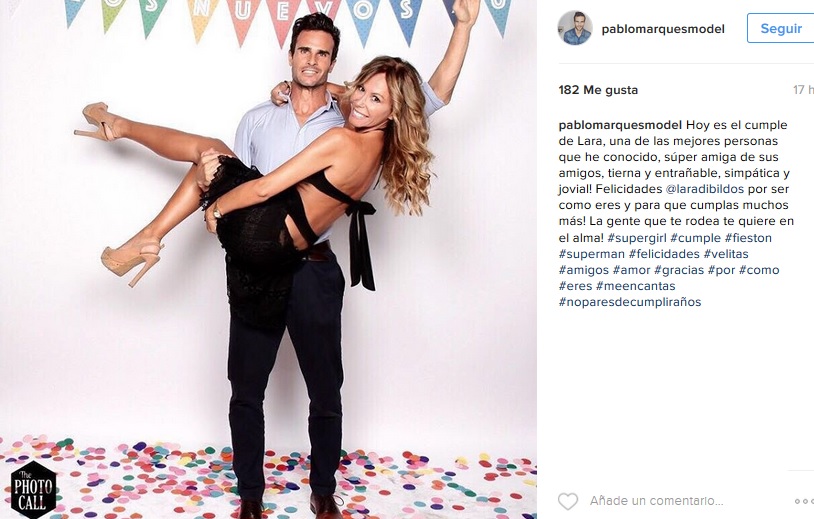Click the Seguir follow button
814x519 pixels.
pyautogui.click(x=780, y=29)
